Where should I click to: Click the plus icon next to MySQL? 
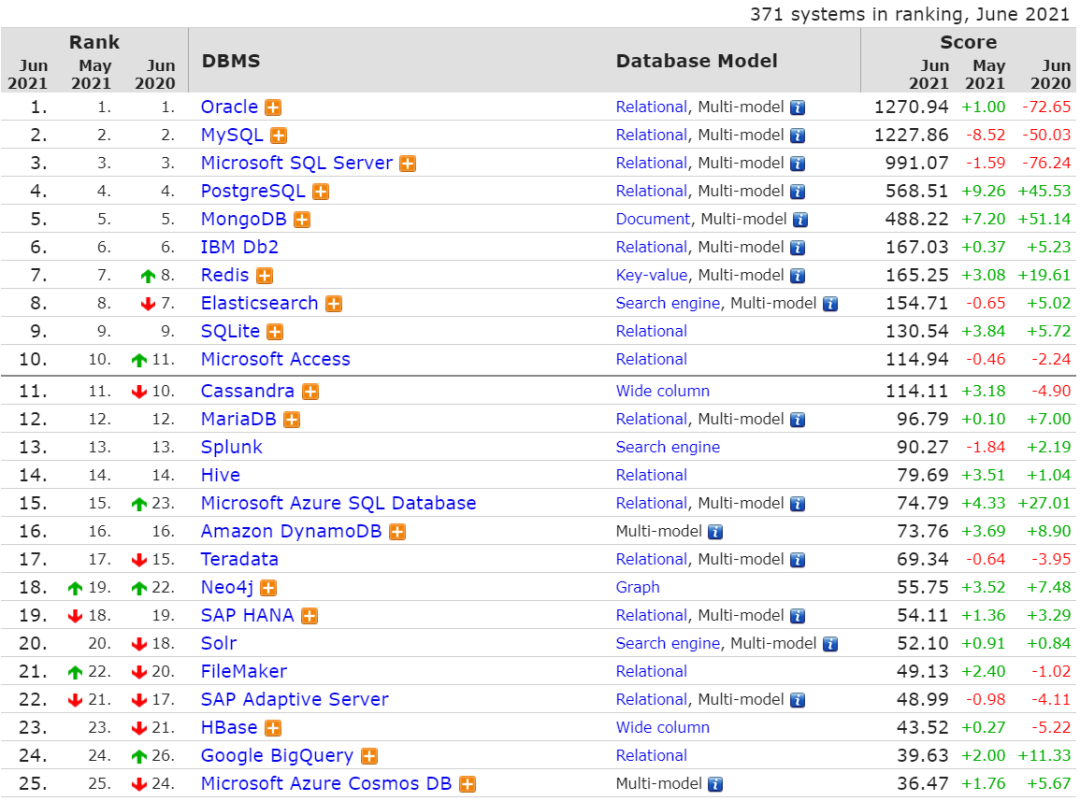coord(279,136)
